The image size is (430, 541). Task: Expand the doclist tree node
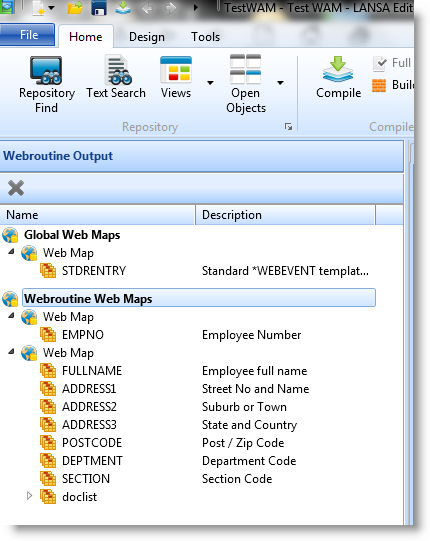(30, 496)
